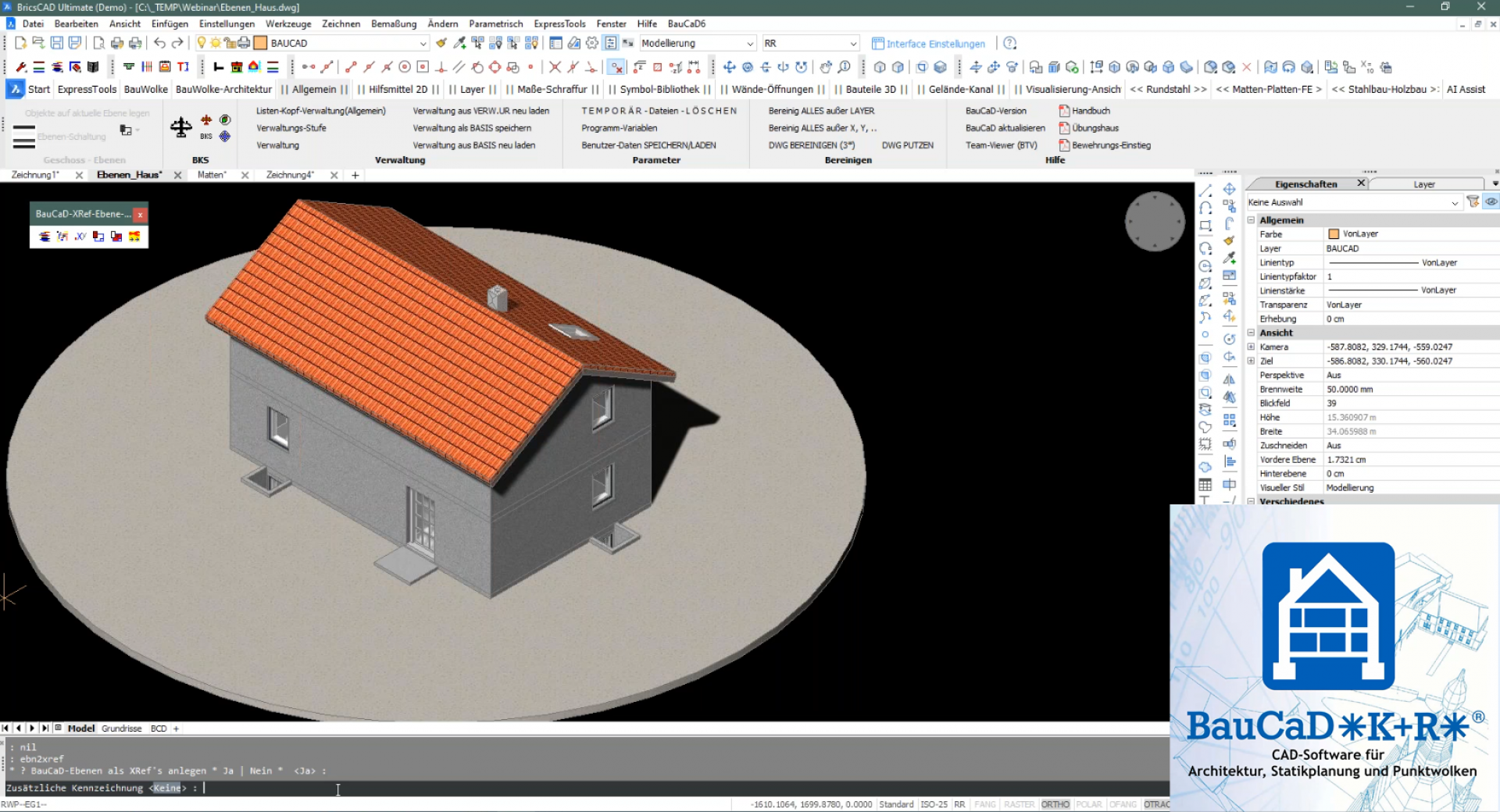Image resolution: width=1500 pixels, height=812 pixels.
Task: Toggle RASTER grid in status bar
Action: coord(1019,804)
